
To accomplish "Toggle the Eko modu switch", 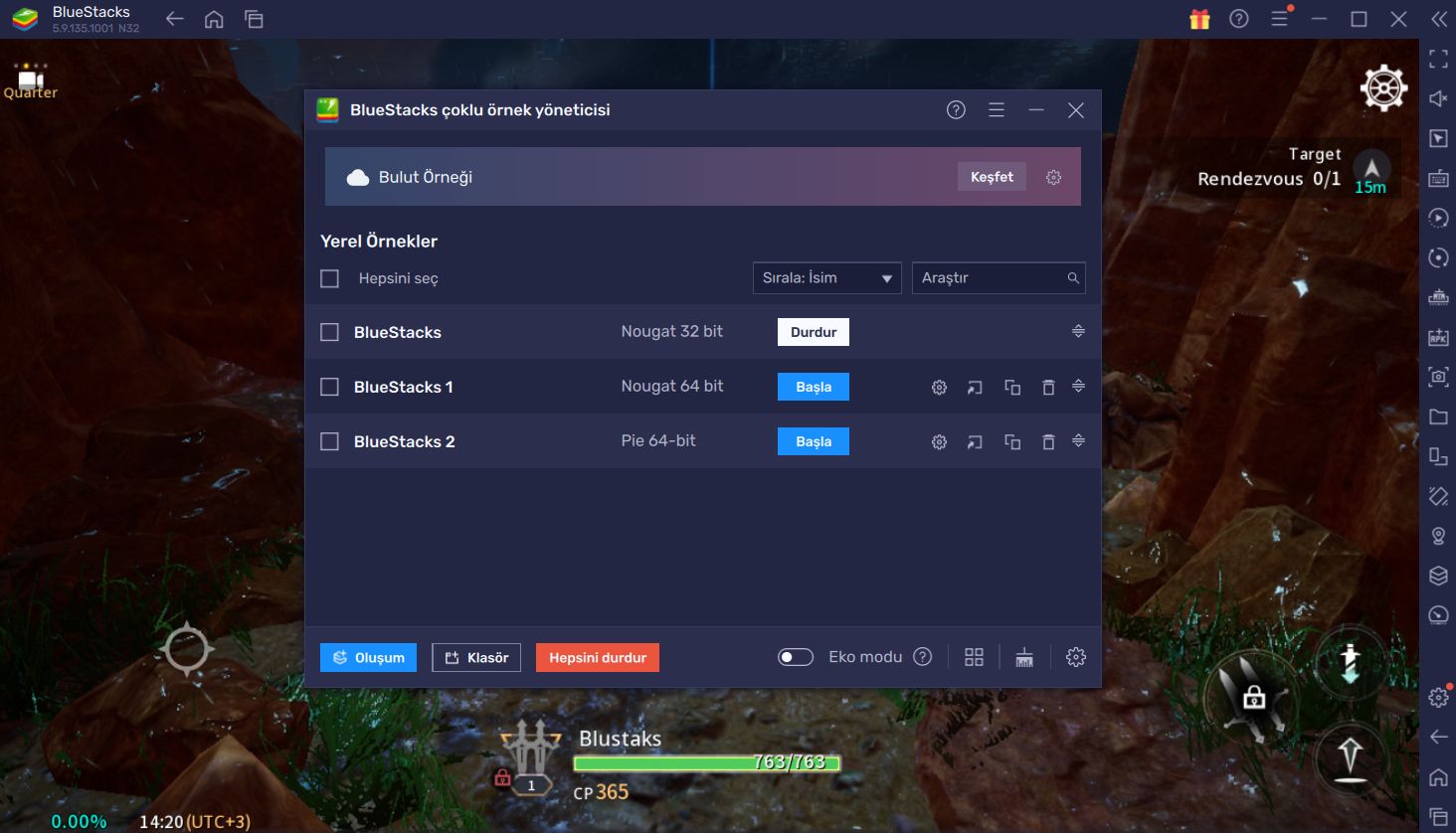I will pyautogui.click(x=796, y=657).
